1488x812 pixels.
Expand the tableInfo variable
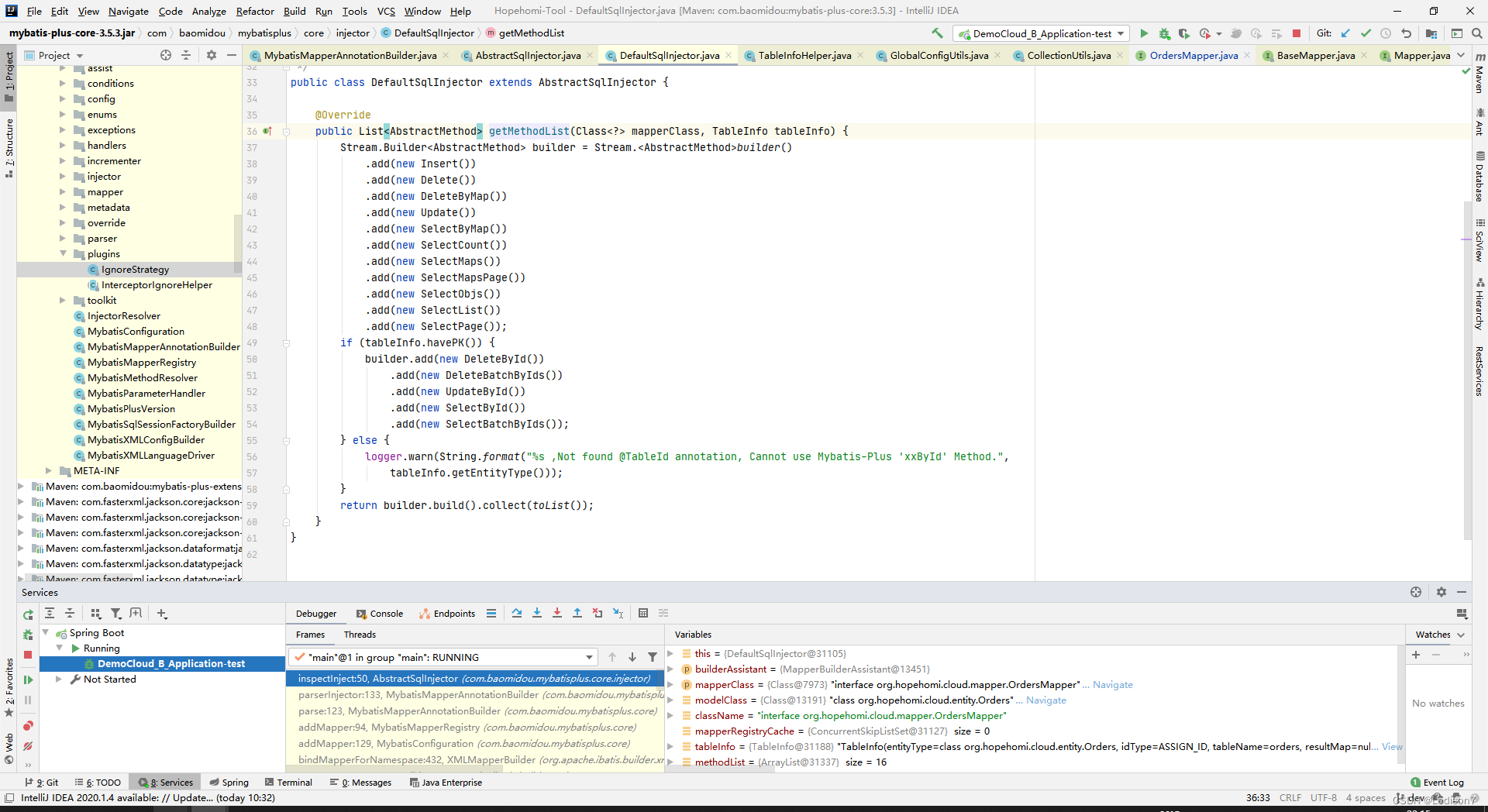pyautogui.click(x=670, y=746)
